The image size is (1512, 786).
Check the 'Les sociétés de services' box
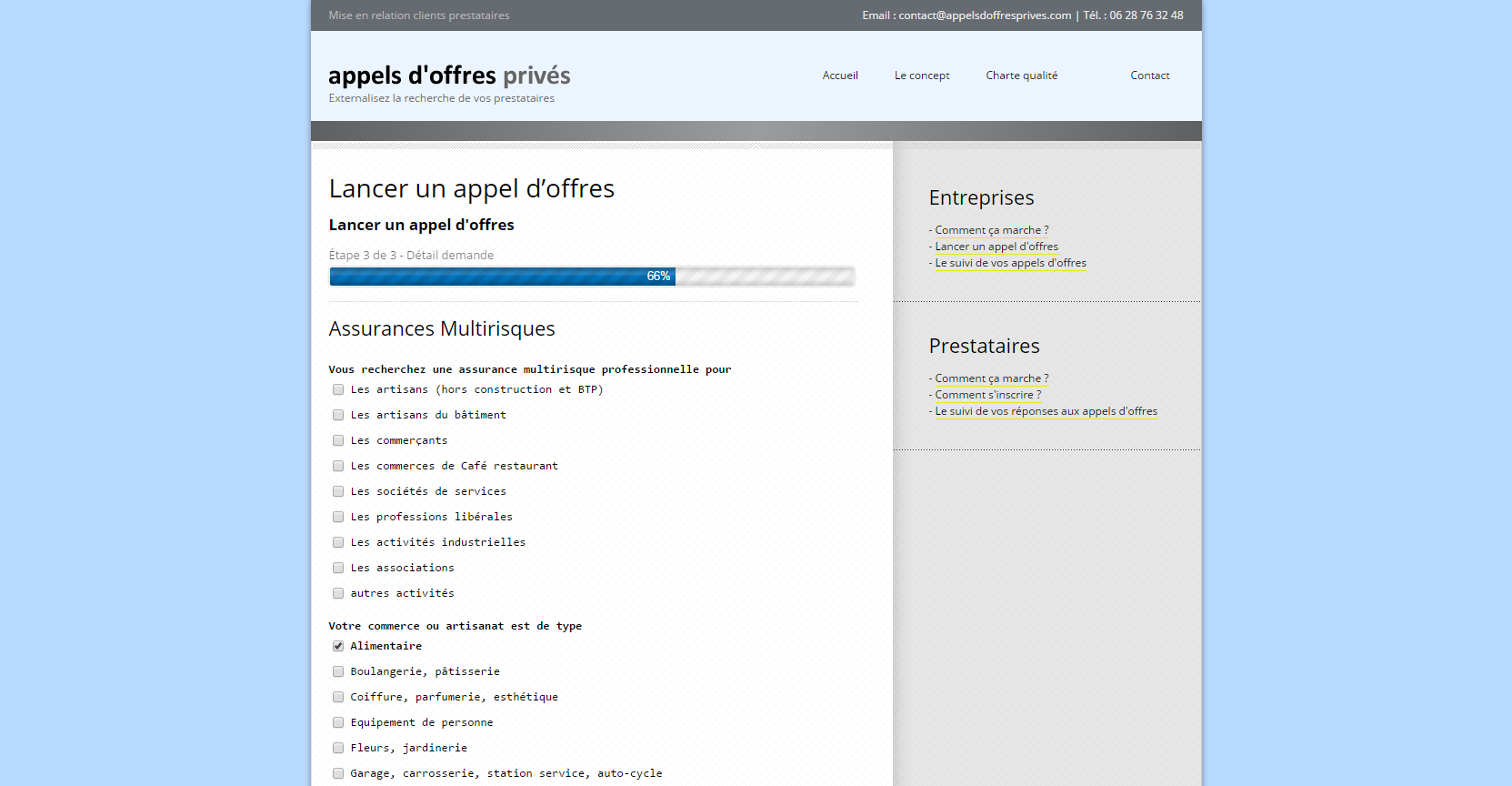pos(338,491)
